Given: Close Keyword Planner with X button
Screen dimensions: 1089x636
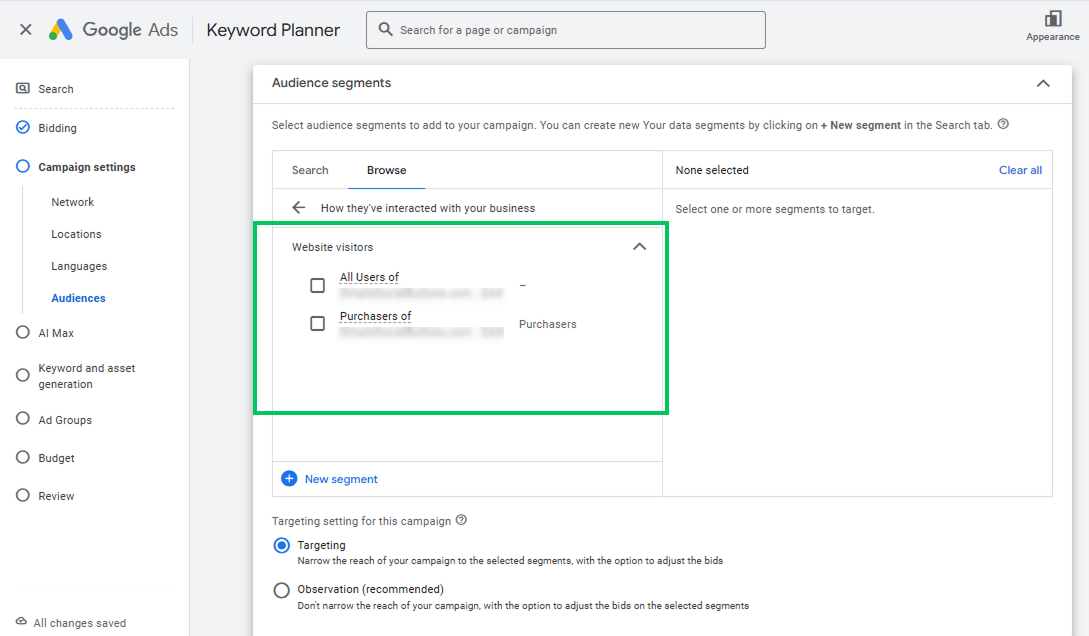Looking at the screenshot, I should pos(26,29).
